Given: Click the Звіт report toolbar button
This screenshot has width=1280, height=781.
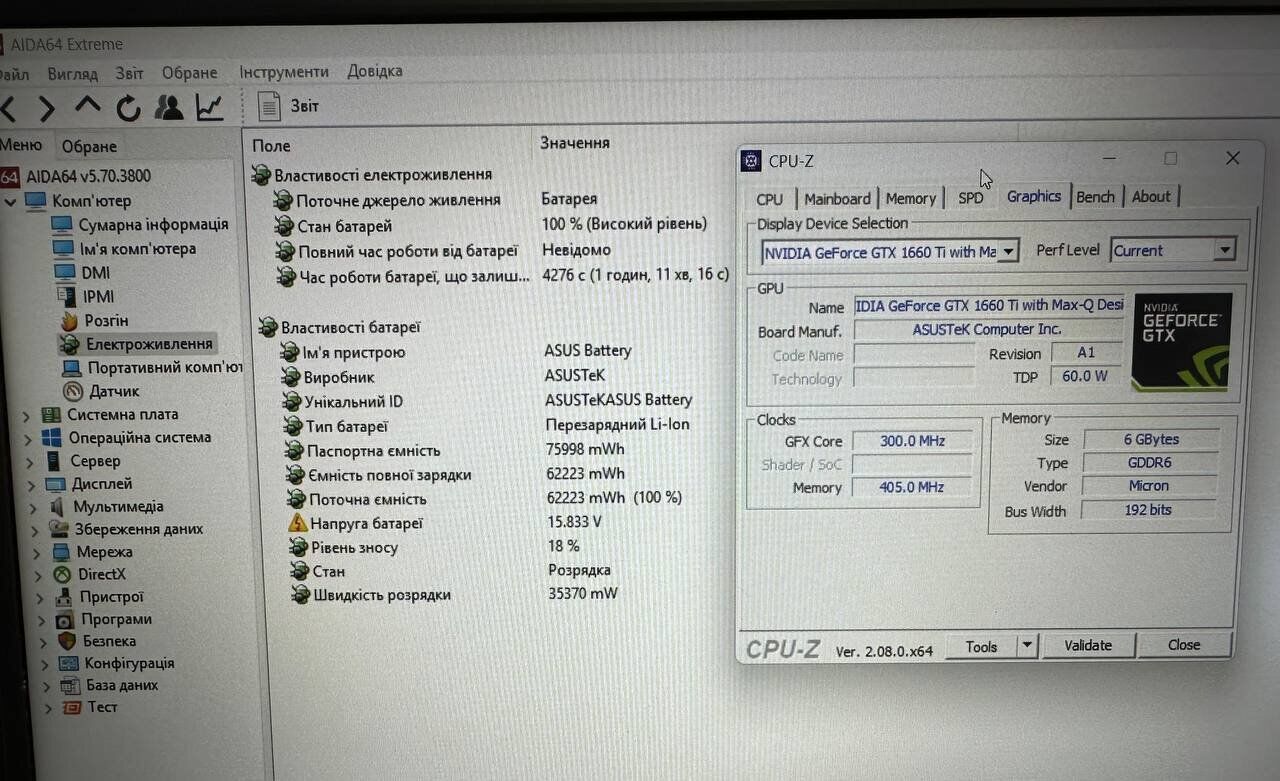Looking at the screenshot, I should click(x=289, y=106).
